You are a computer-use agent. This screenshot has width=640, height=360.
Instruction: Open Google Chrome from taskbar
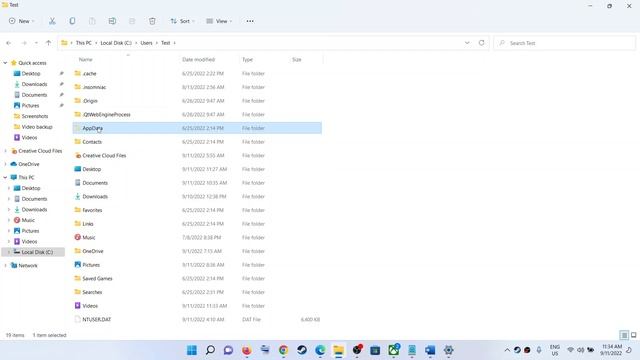[283, 350]
